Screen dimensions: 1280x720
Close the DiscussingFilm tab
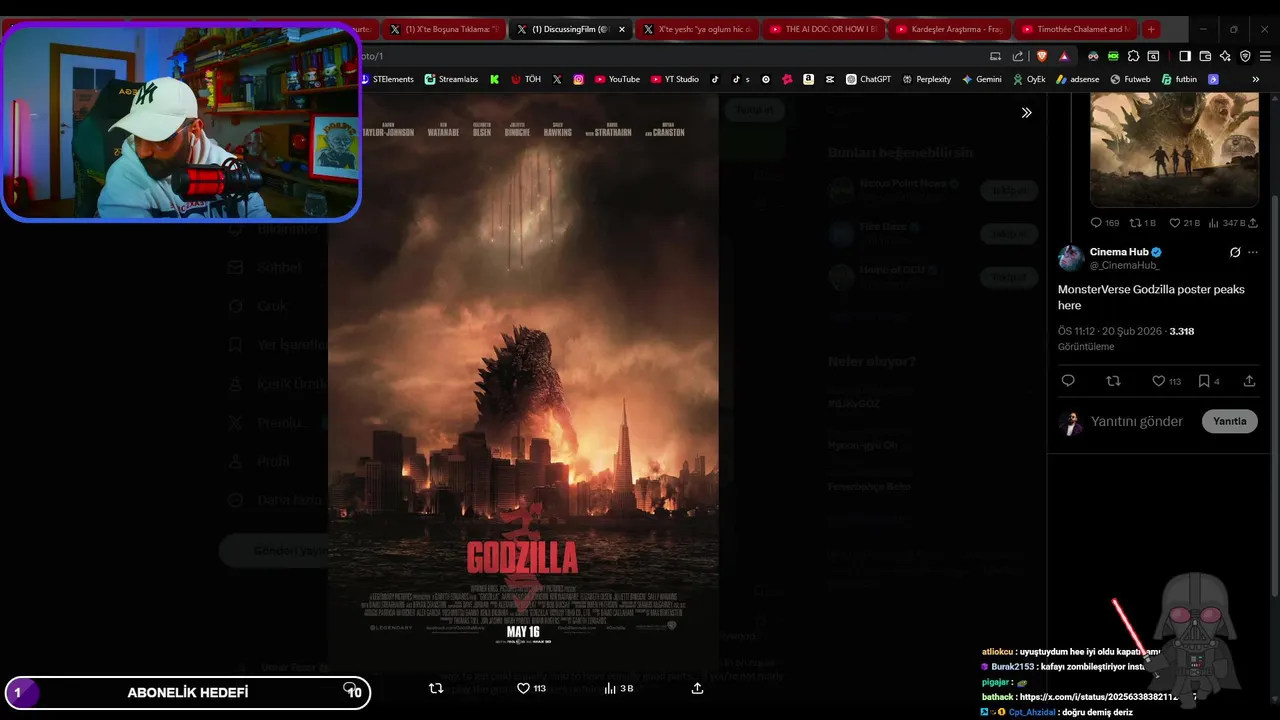pyautogui.click(x=622, y=29)
